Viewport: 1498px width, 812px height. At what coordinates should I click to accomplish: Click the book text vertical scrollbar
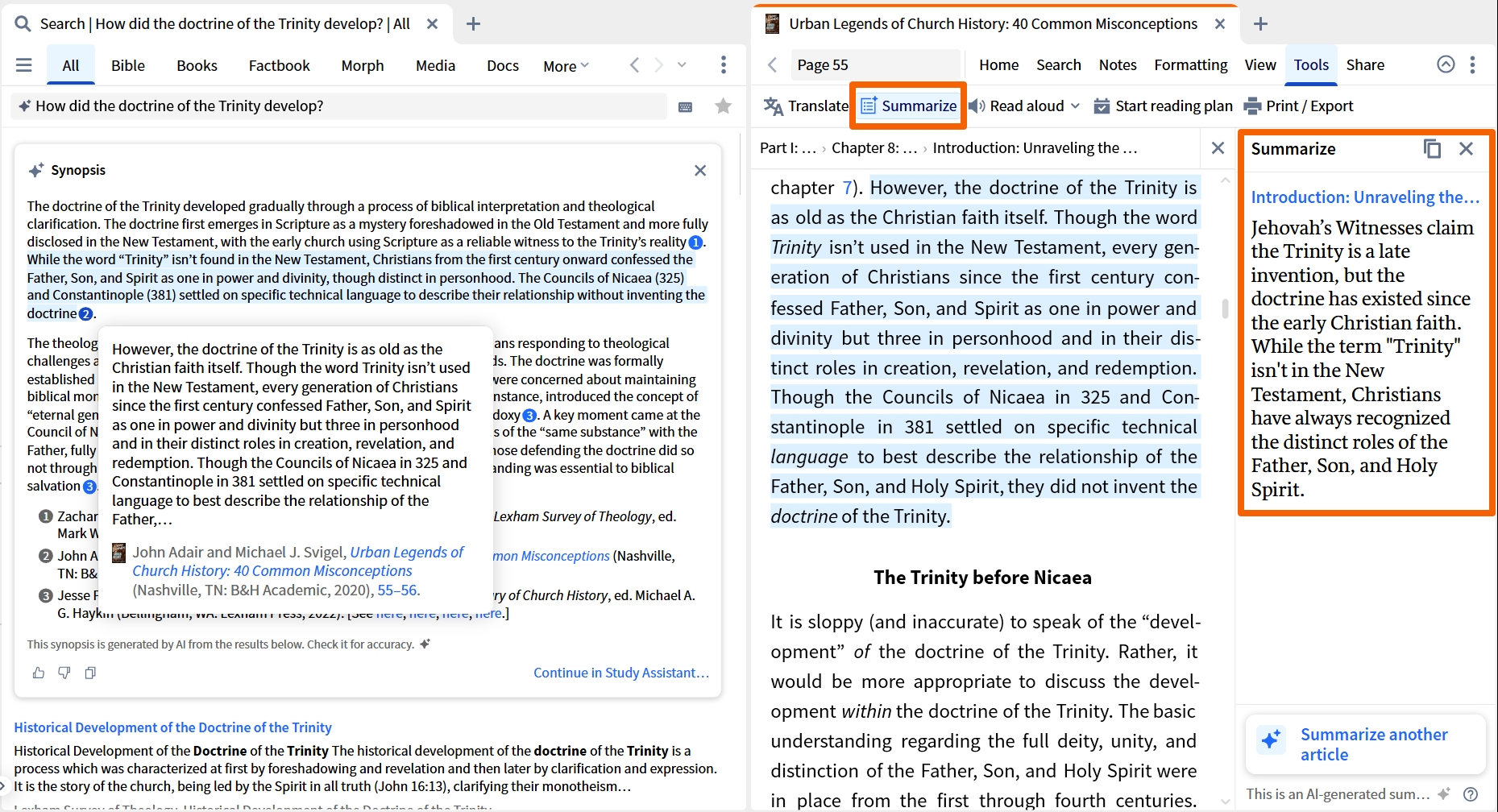pyautogui.click(x=1225, y=309)
